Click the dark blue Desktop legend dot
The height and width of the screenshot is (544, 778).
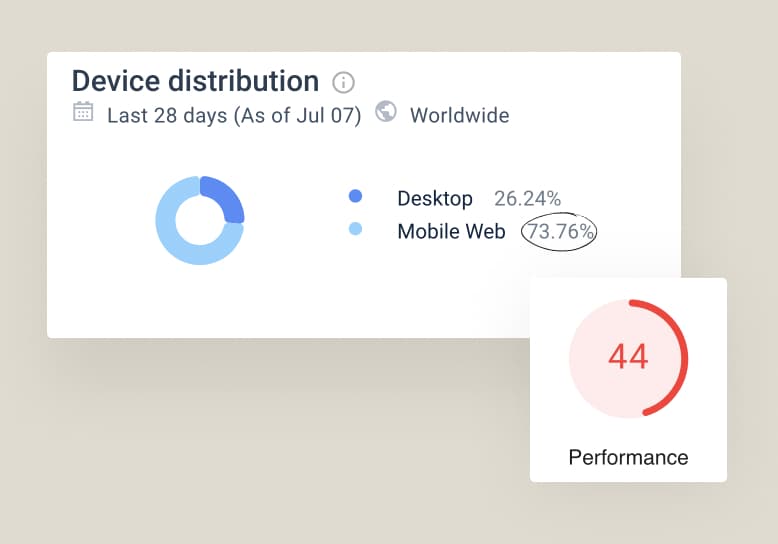pyautogui.click(x=355, y=197)
